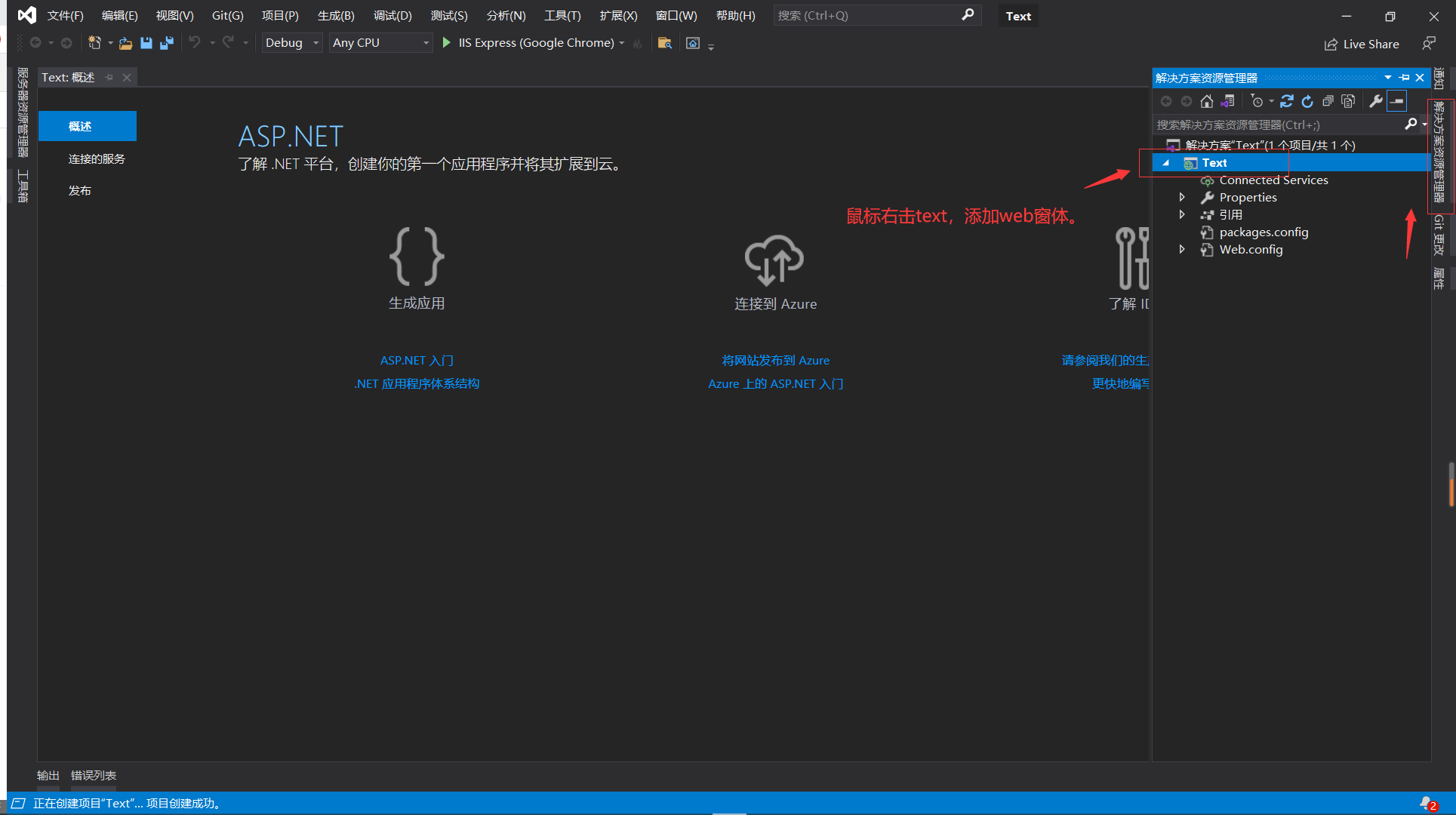Viewport: 1456px width, 815px height.
Task: Start debugging with the green play icon
Action: [446, 43]
